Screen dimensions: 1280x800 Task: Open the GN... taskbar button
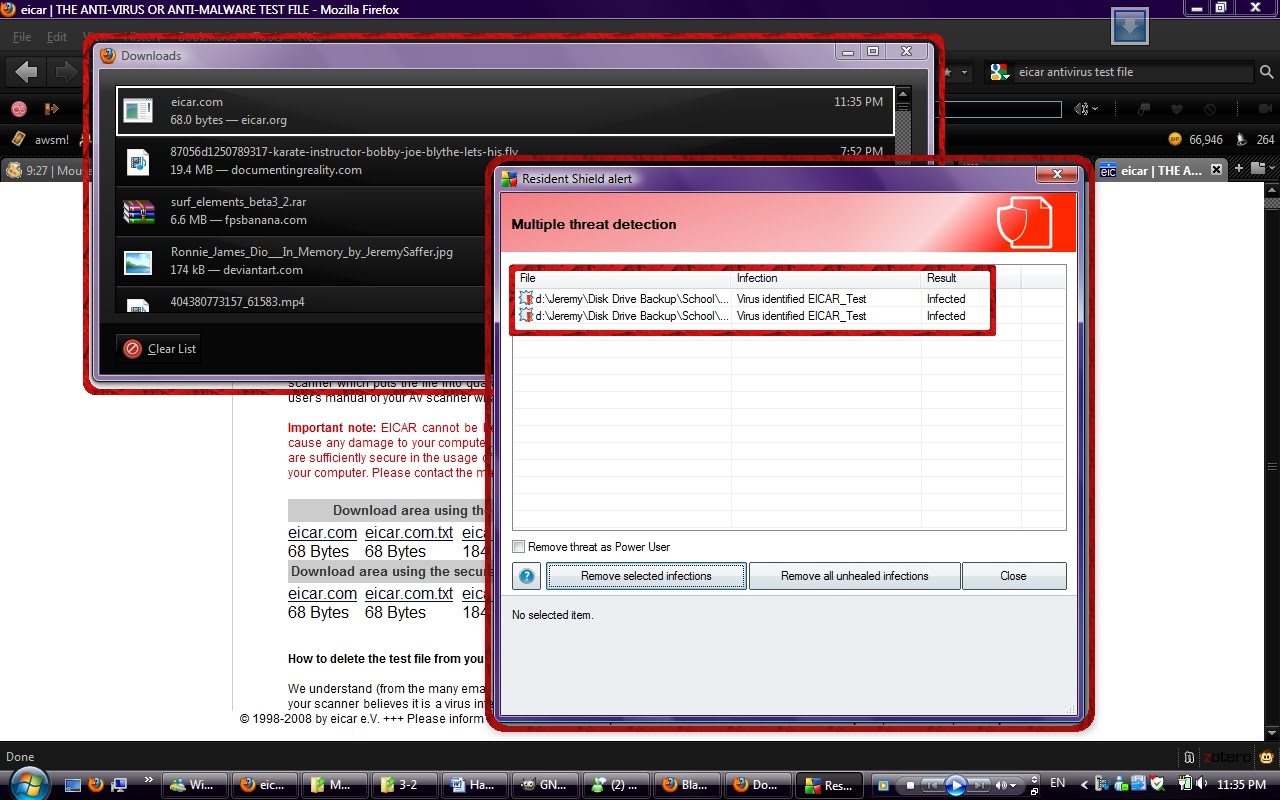point(543,785)
